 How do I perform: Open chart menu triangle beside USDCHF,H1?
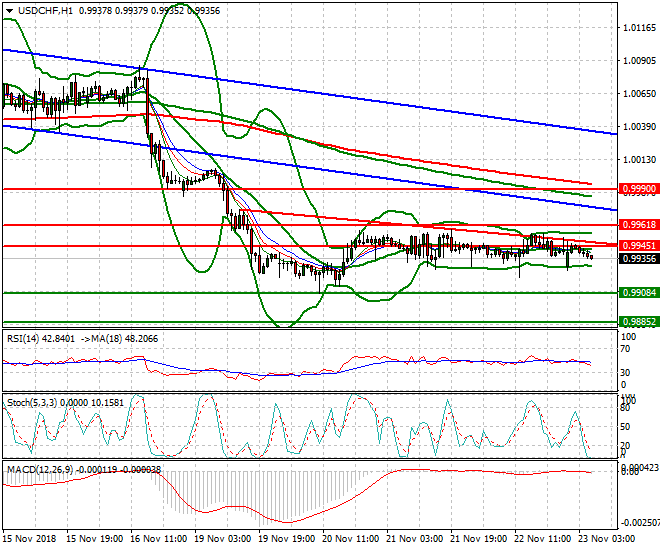pyautogui.click(x=10, y=11)
